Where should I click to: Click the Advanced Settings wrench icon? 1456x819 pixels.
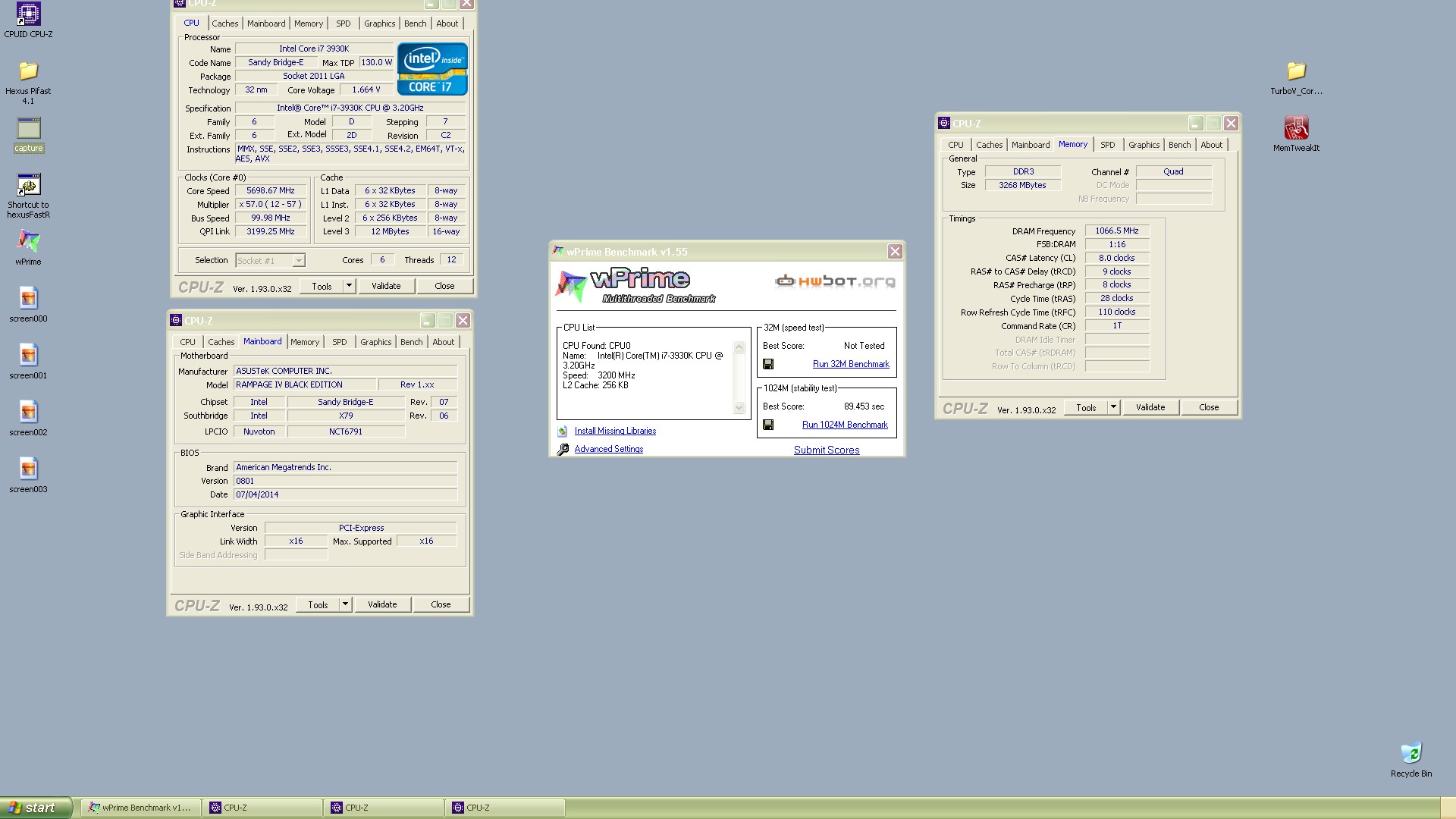click(x=563, y=449)
